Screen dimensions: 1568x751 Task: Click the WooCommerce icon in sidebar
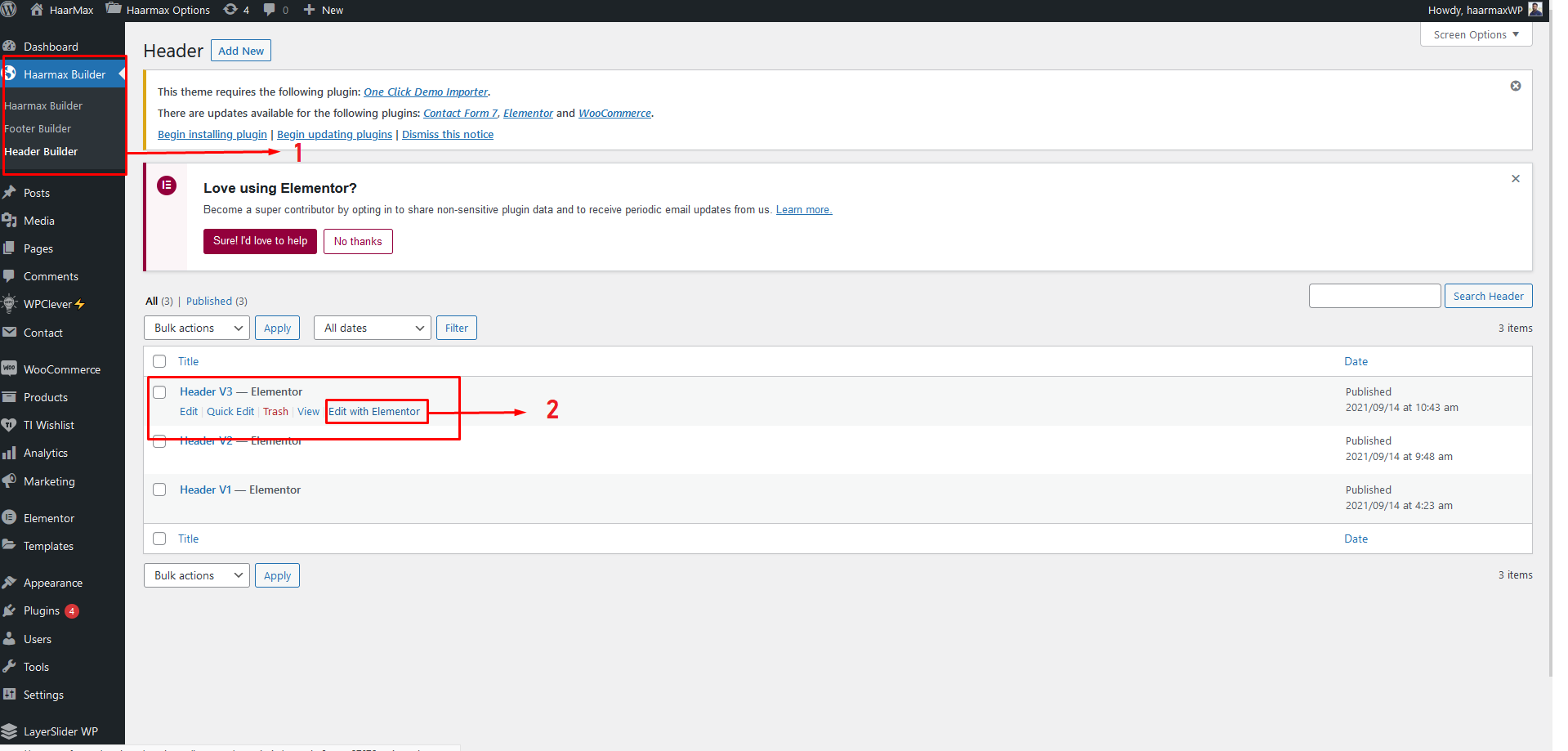[10, 369]
